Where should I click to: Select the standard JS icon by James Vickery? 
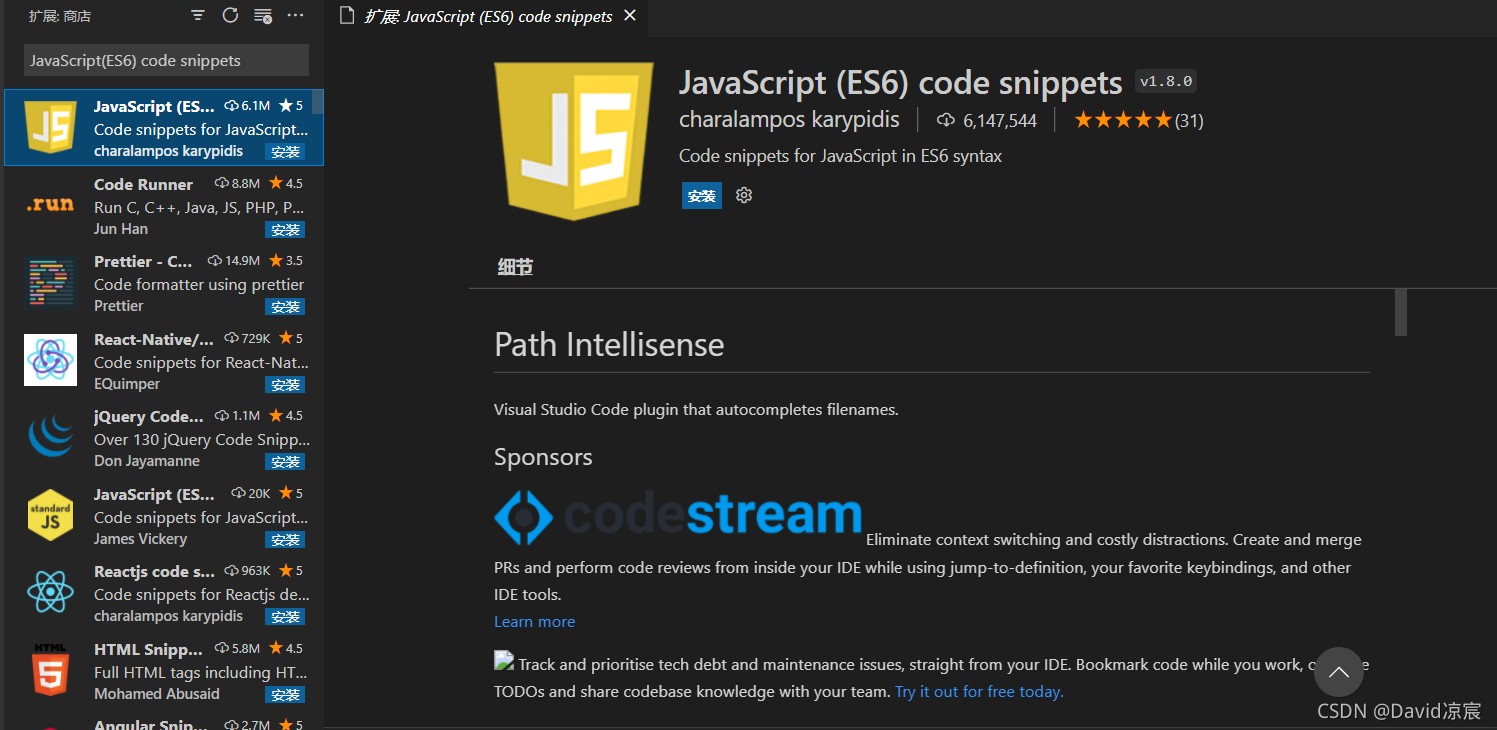tap(50, 515)
